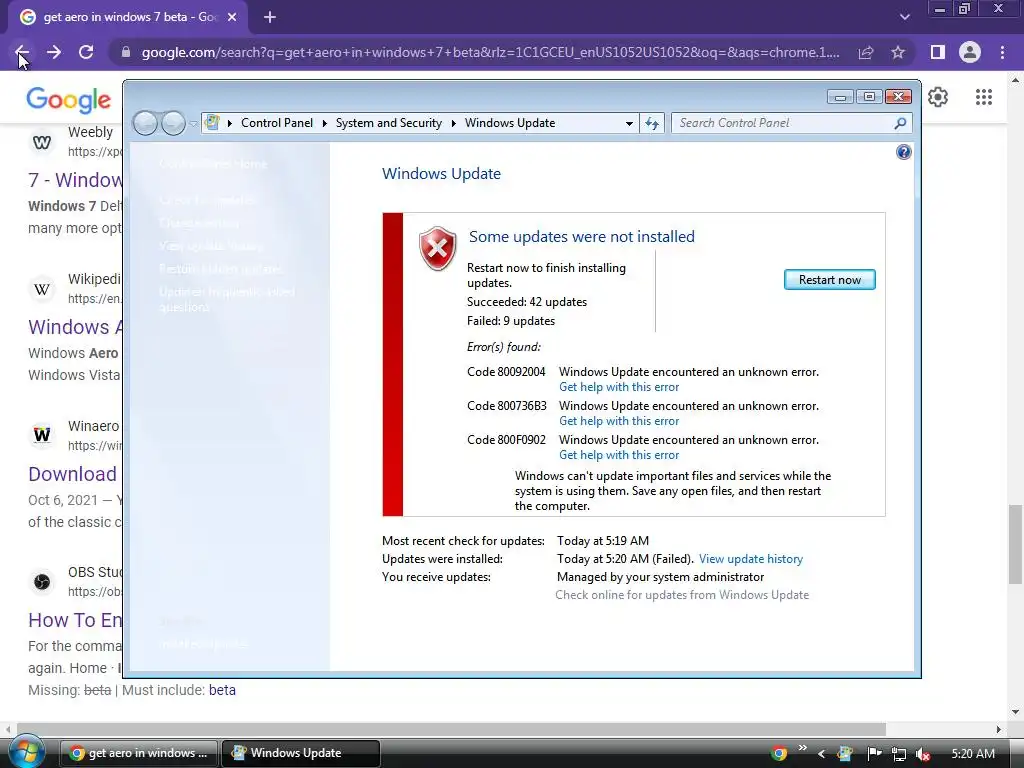This screenshot has width=1024, height=768.
Task: Click the Must include beta link
Action: (222, 690)
